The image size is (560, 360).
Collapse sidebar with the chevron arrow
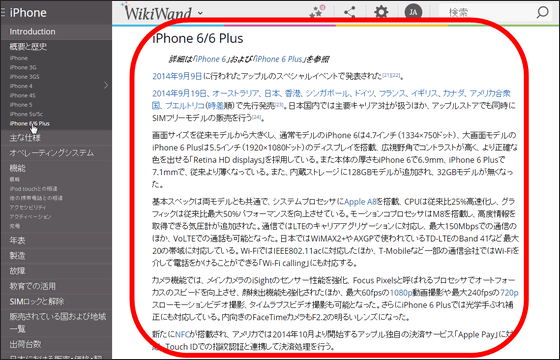click(x=106, y=86)
